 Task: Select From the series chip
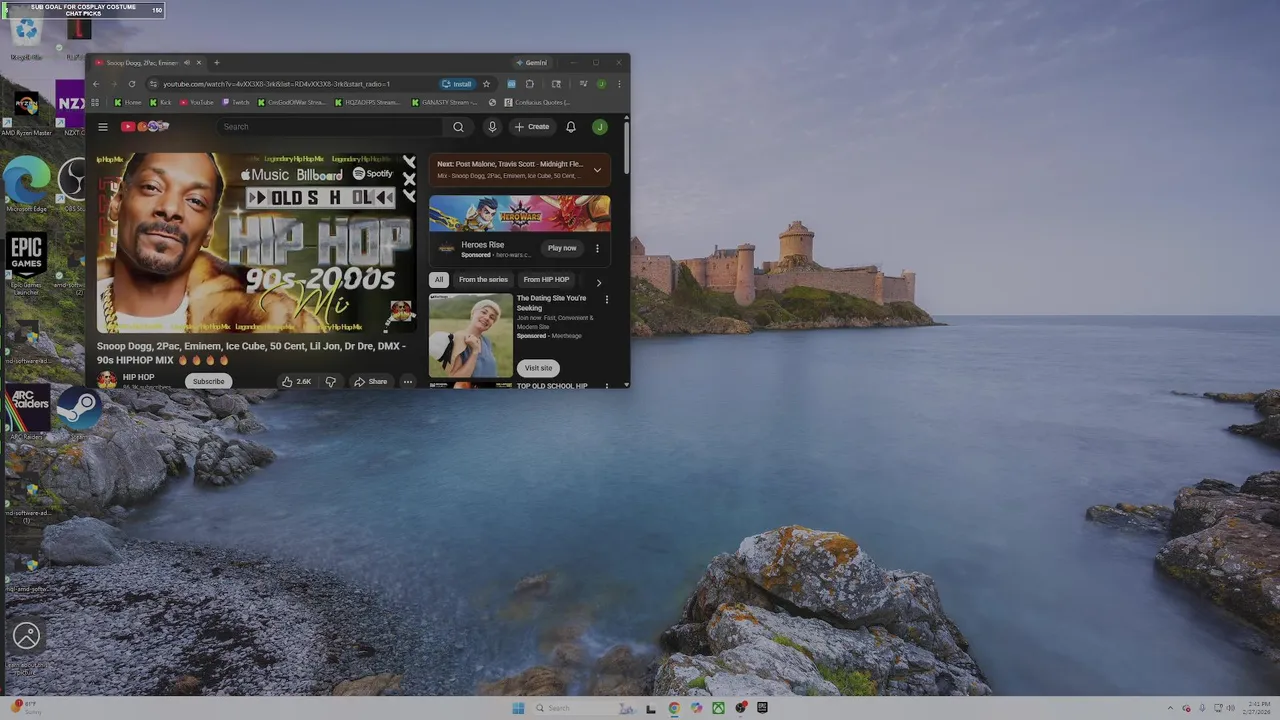point(483,280)
